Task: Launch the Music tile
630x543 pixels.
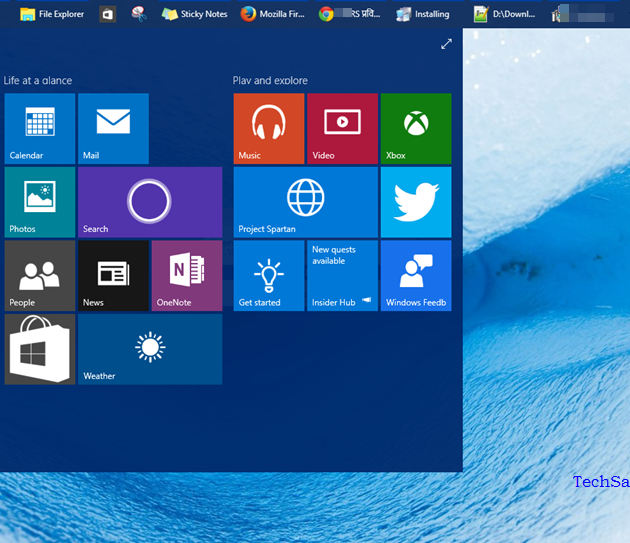Action: click(x=269, y=129)
